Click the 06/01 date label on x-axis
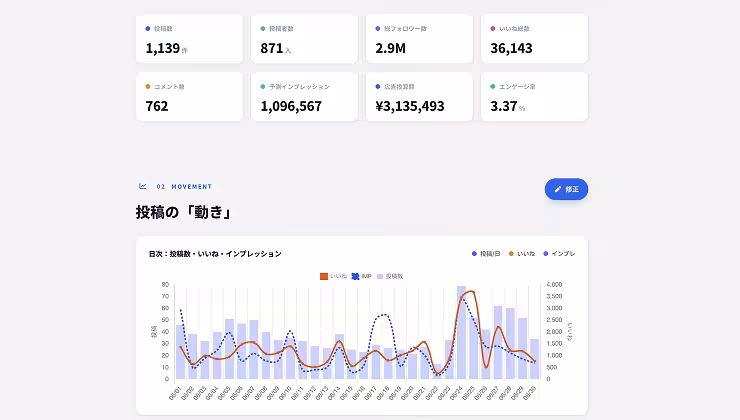The image size is (740, 420). pyautogui.click(x=175, y=394)
